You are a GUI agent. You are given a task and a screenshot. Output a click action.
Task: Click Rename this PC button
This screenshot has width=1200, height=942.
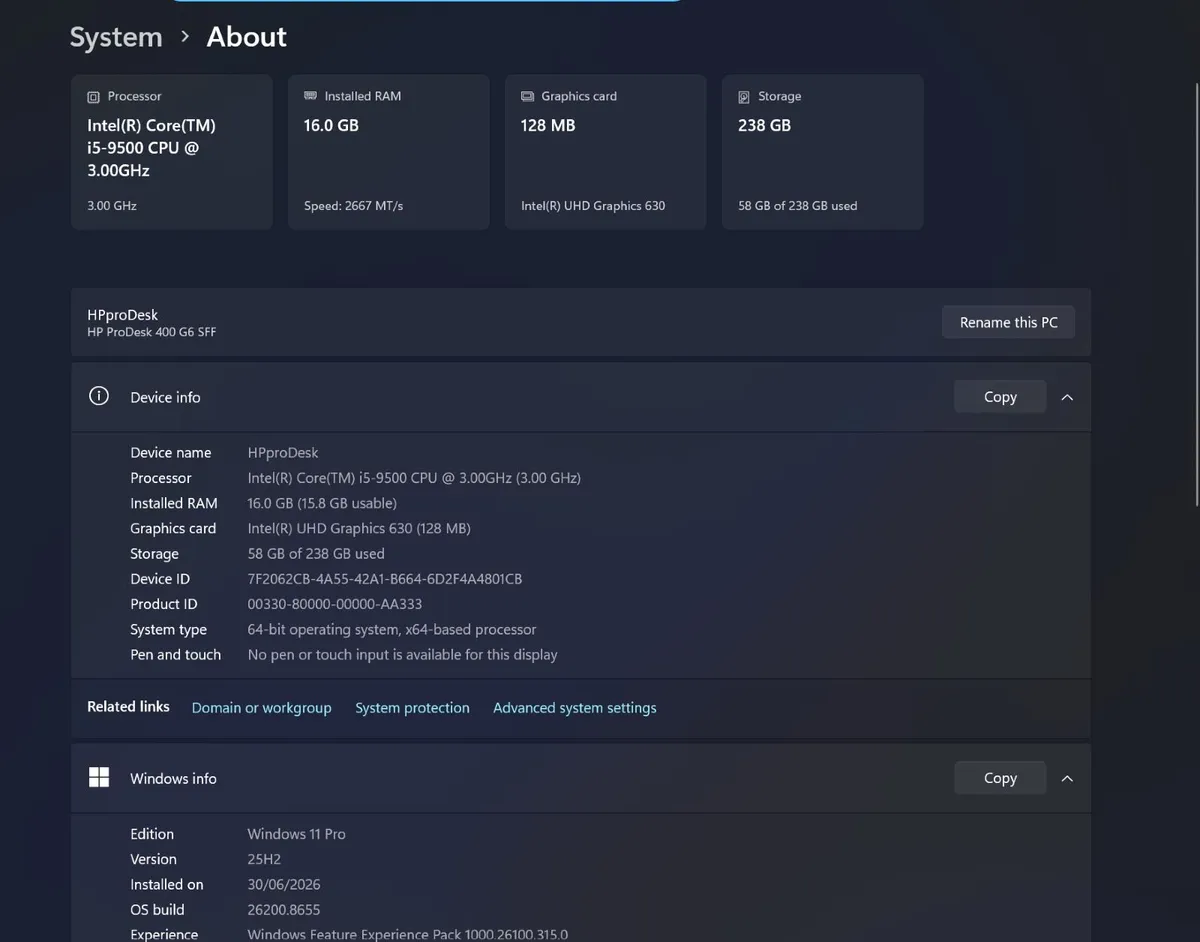click(x=1008, y=322)
